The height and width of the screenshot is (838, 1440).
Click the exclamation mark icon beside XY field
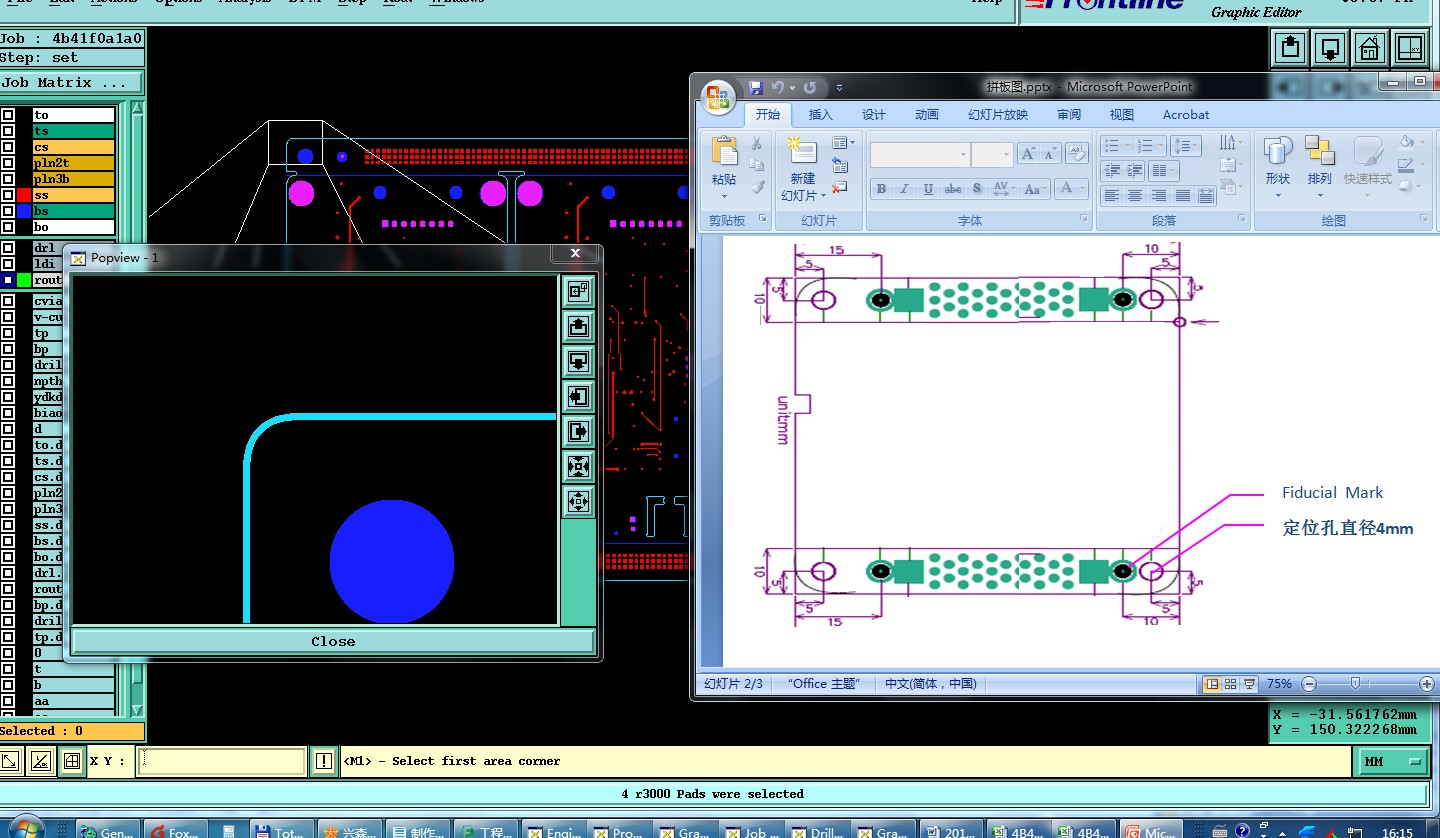(323, 761)
